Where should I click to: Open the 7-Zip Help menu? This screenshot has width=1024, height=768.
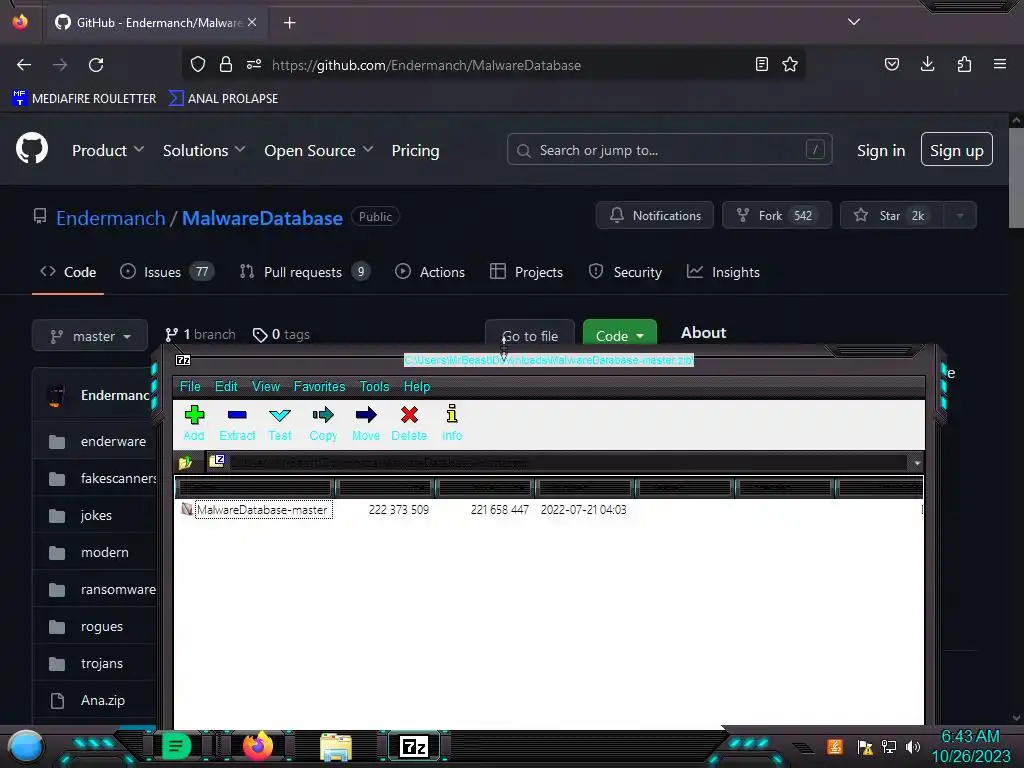click(417, 387)
